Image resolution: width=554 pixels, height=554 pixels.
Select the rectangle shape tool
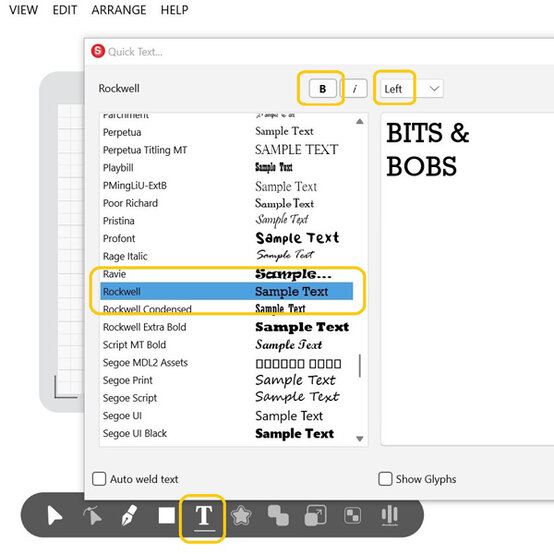pos(166,515)
